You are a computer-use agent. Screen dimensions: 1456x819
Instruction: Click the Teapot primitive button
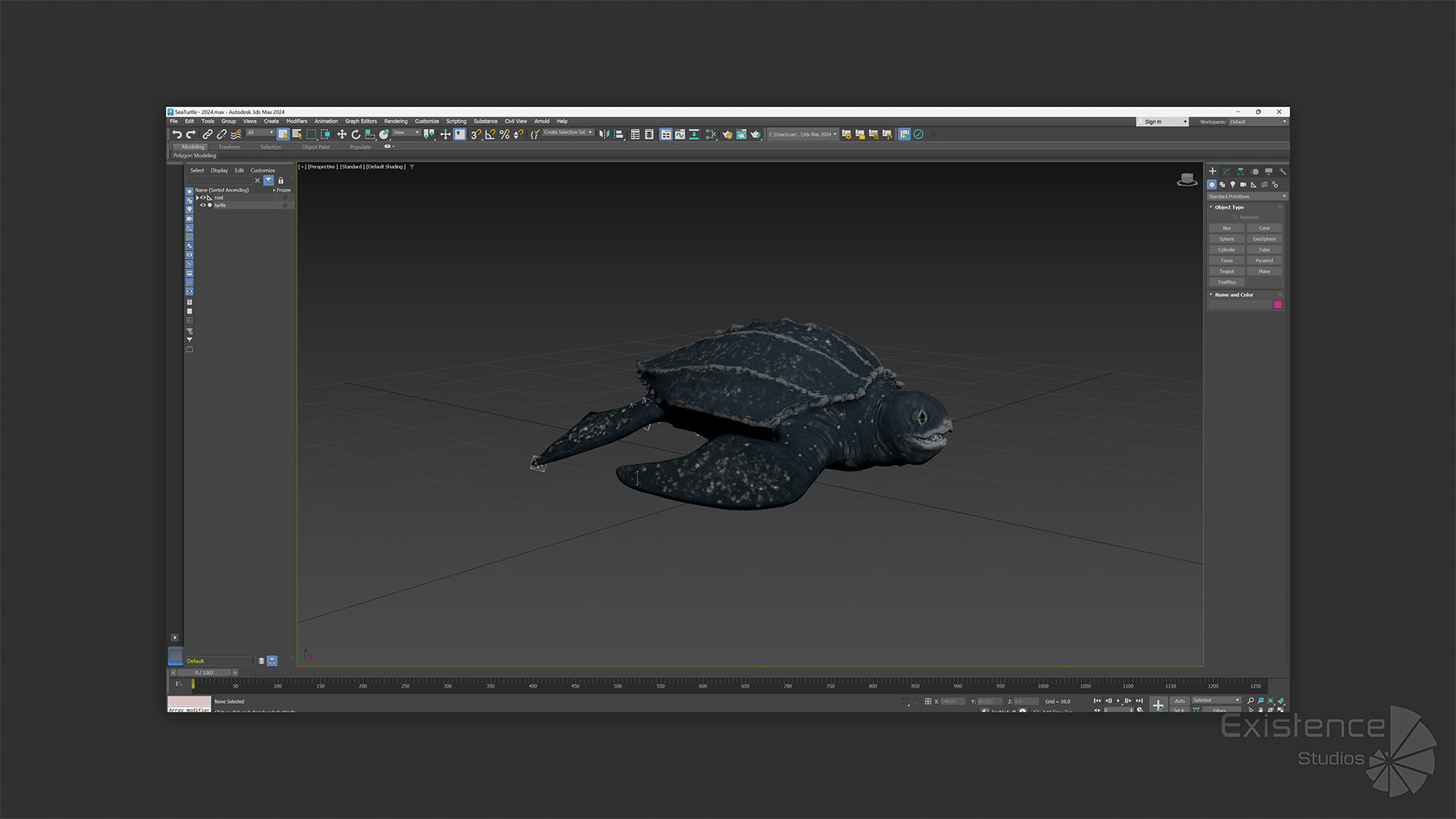pos(1226,271)
